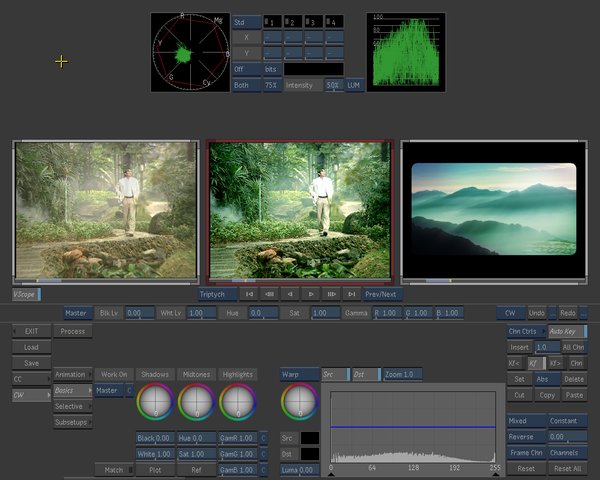Open the Triptych view dropdown
Viewport: 600px width, 480px height.
[x=218, y=294]
